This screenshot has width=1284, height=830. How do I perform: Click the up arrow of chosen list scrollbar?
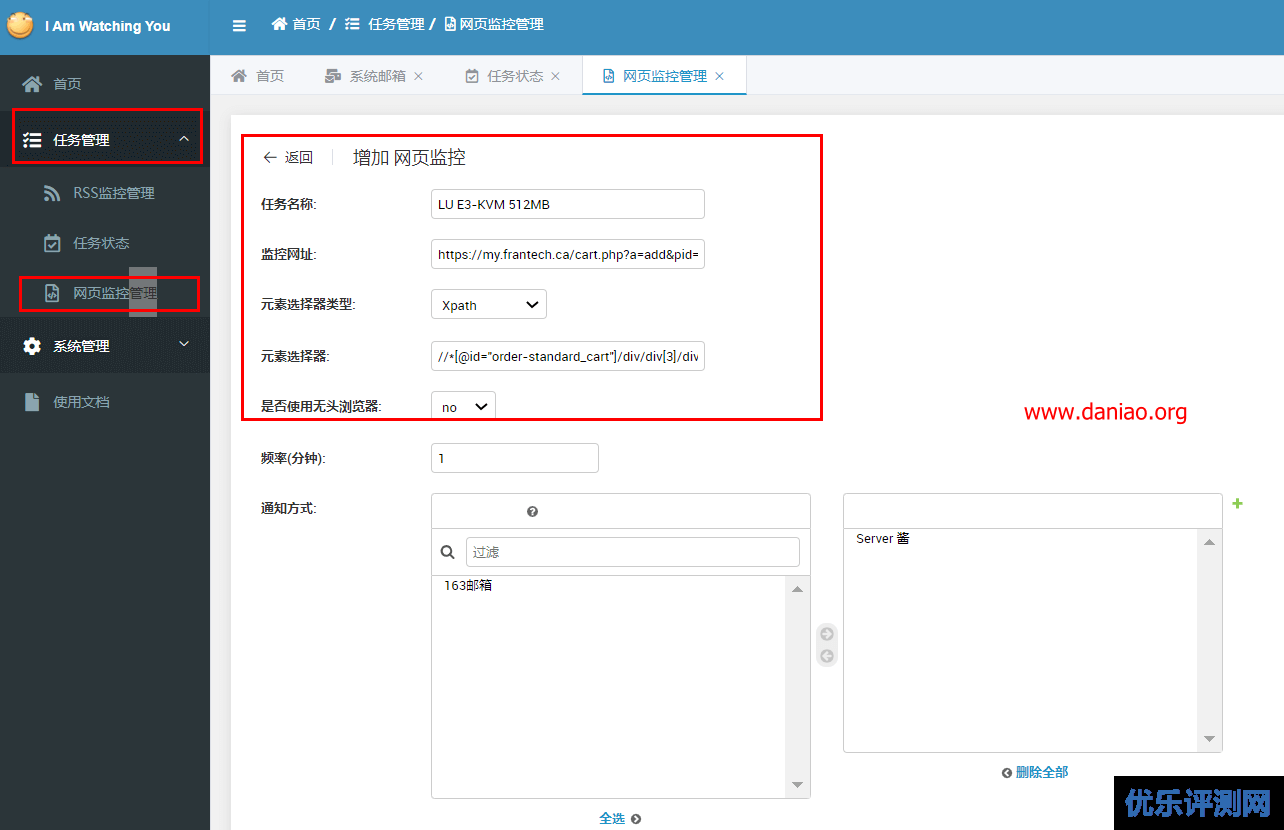(1209, 542)
